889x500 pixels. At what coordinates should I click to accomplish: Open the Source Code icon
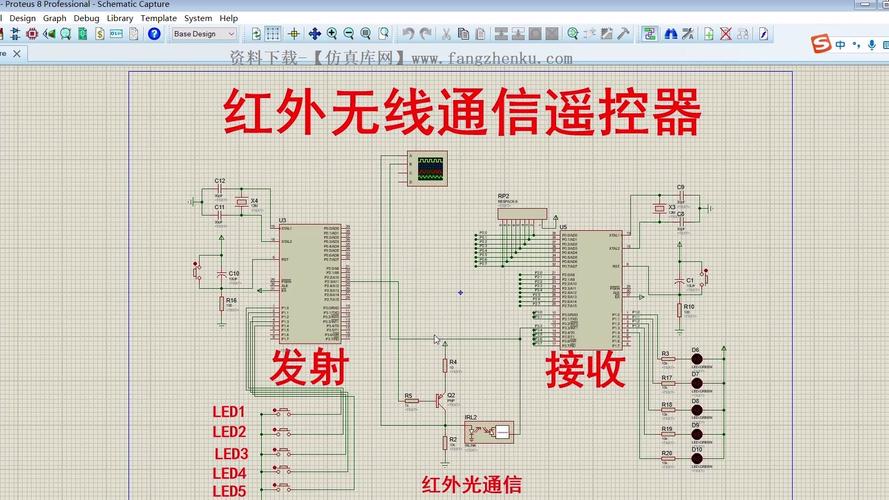[116, 34]
